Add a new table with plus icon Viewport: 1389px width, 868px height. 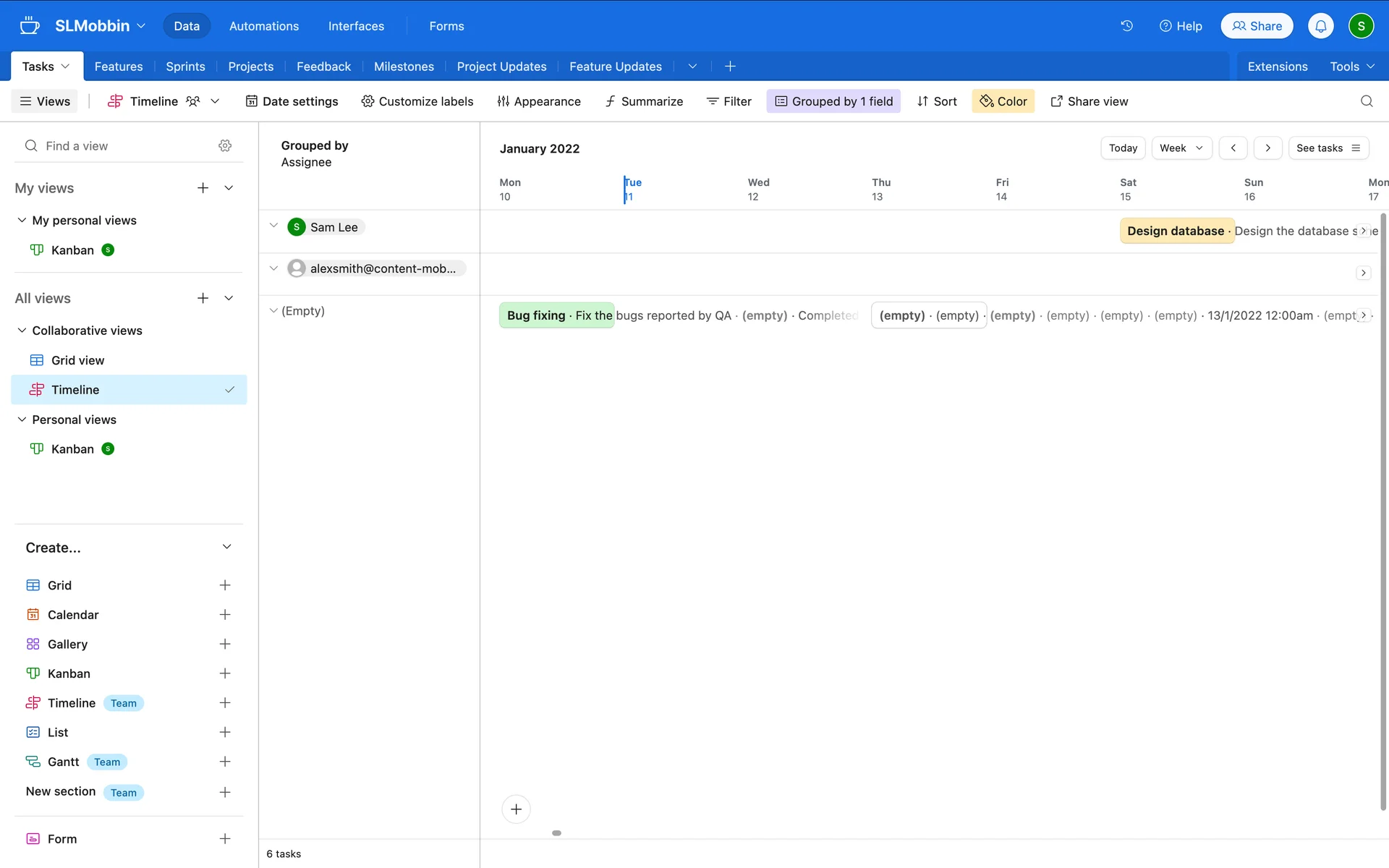(730, 67)
